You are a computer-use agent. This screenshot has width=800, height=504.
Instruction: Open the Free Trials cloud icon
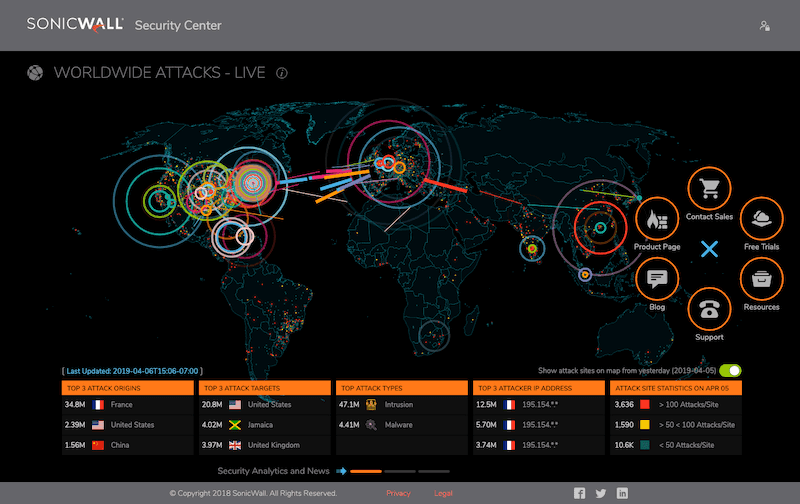pyautogui.click(x=761, y=218)
